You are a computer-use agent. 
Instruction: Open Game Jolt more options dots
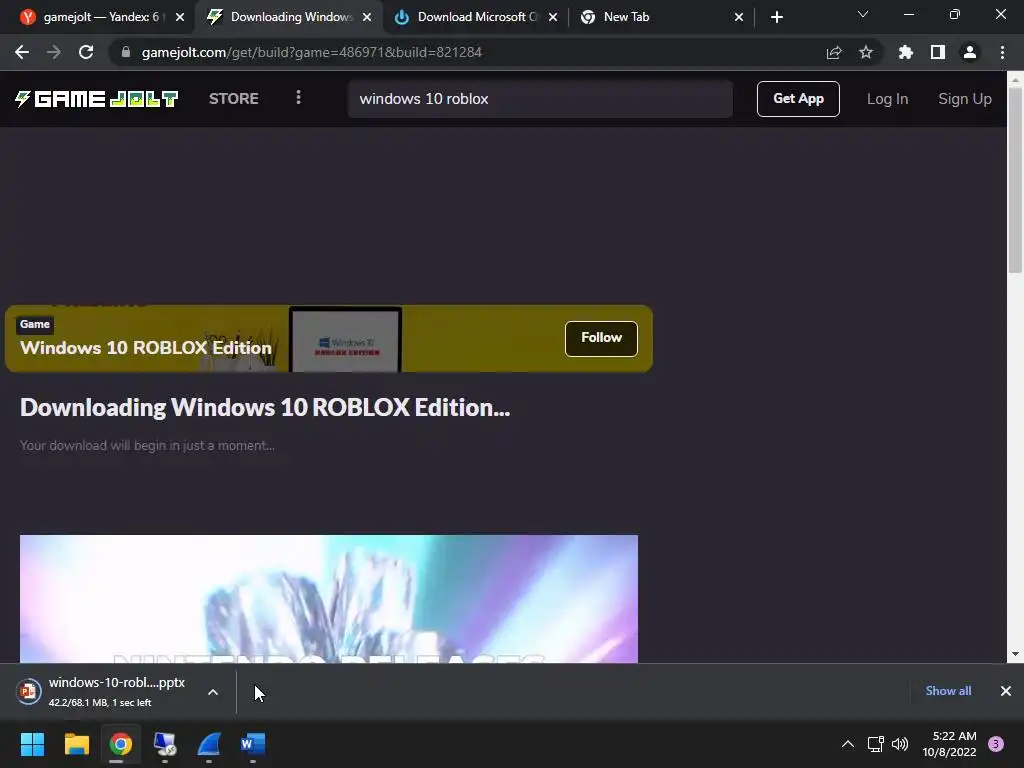point(298,98)
